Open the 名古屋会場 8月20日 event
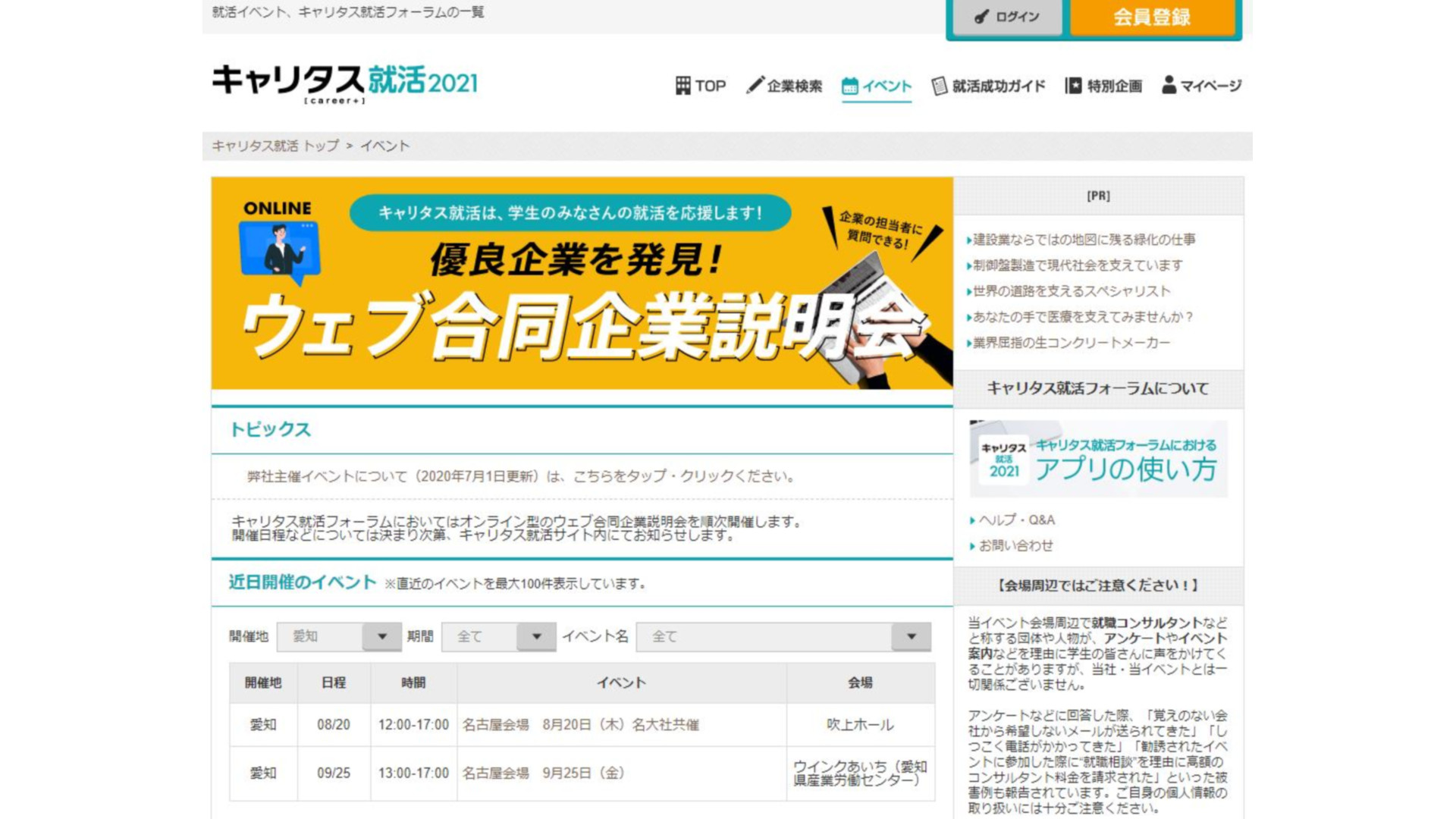 tap(580, 725)
